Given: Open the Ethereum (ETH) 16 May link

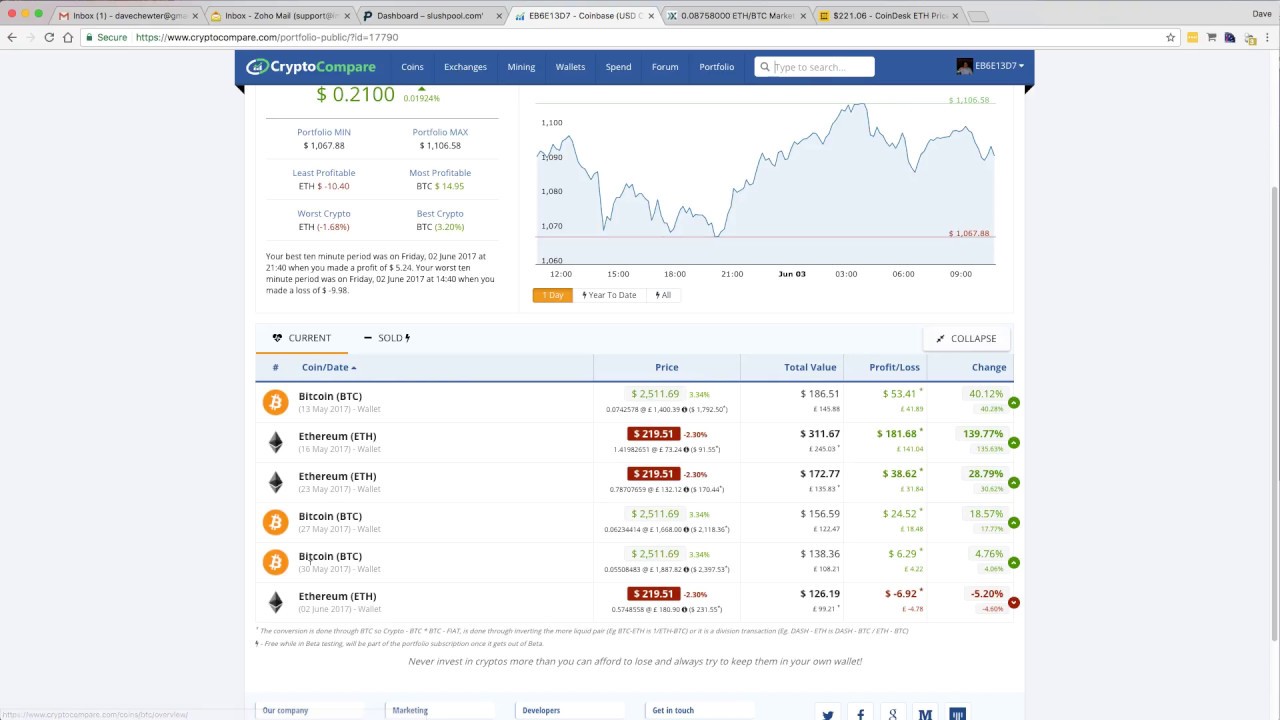Looking at the screenshot, I should click(337, 436).
